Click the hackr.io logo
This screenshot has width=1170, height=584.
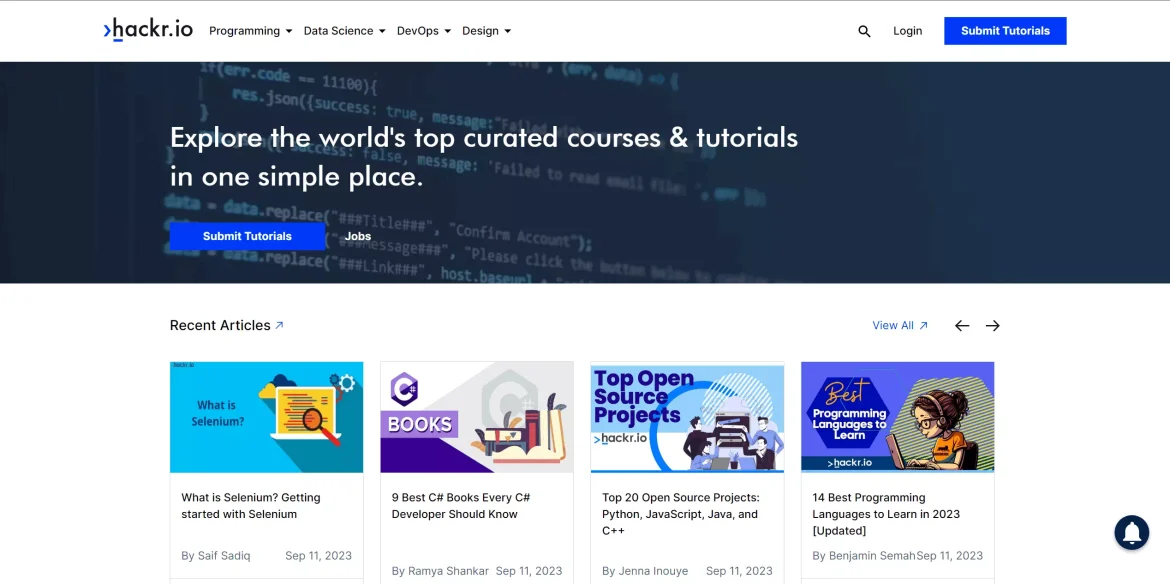tap(148, 30)
